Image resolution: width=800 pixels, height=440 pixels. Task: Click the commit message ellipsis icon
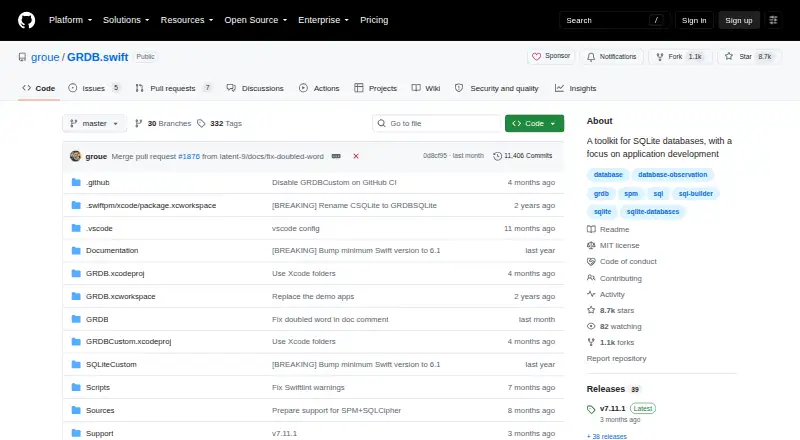click(336, 156)
